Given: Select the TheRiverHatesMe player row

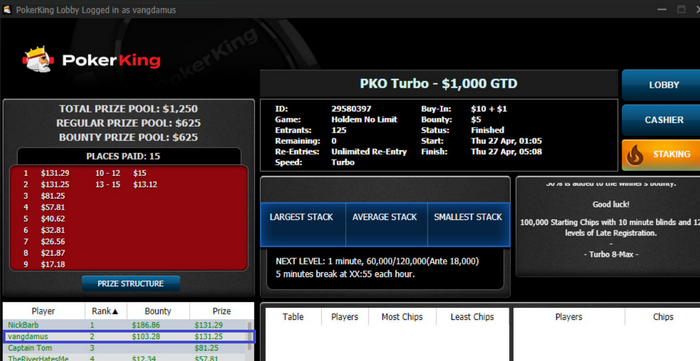Looking at the screenshot, I should (x=125, y=358).
